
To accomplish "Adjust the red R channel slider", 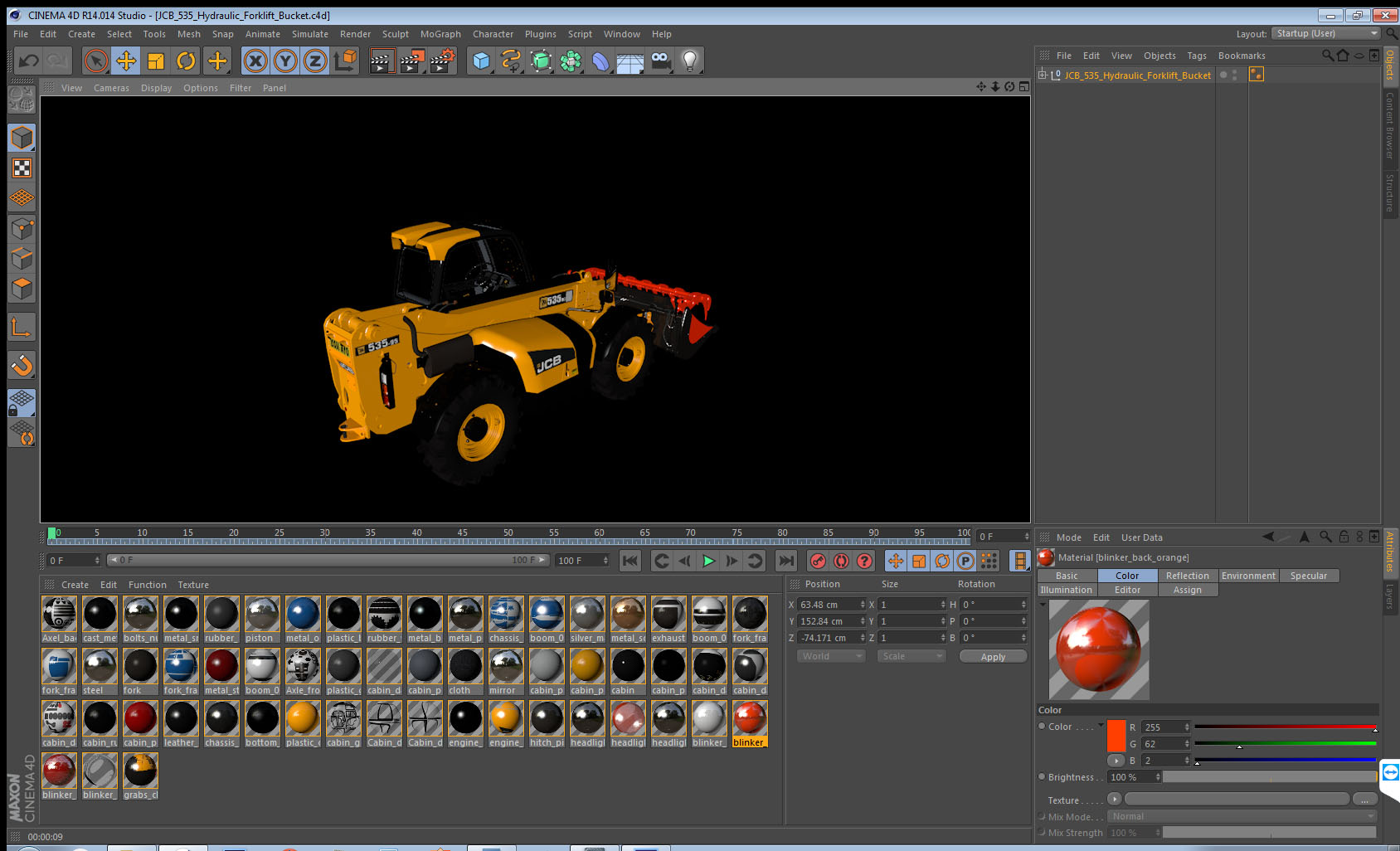I will pyautogui.click(x=1286, y=727).
